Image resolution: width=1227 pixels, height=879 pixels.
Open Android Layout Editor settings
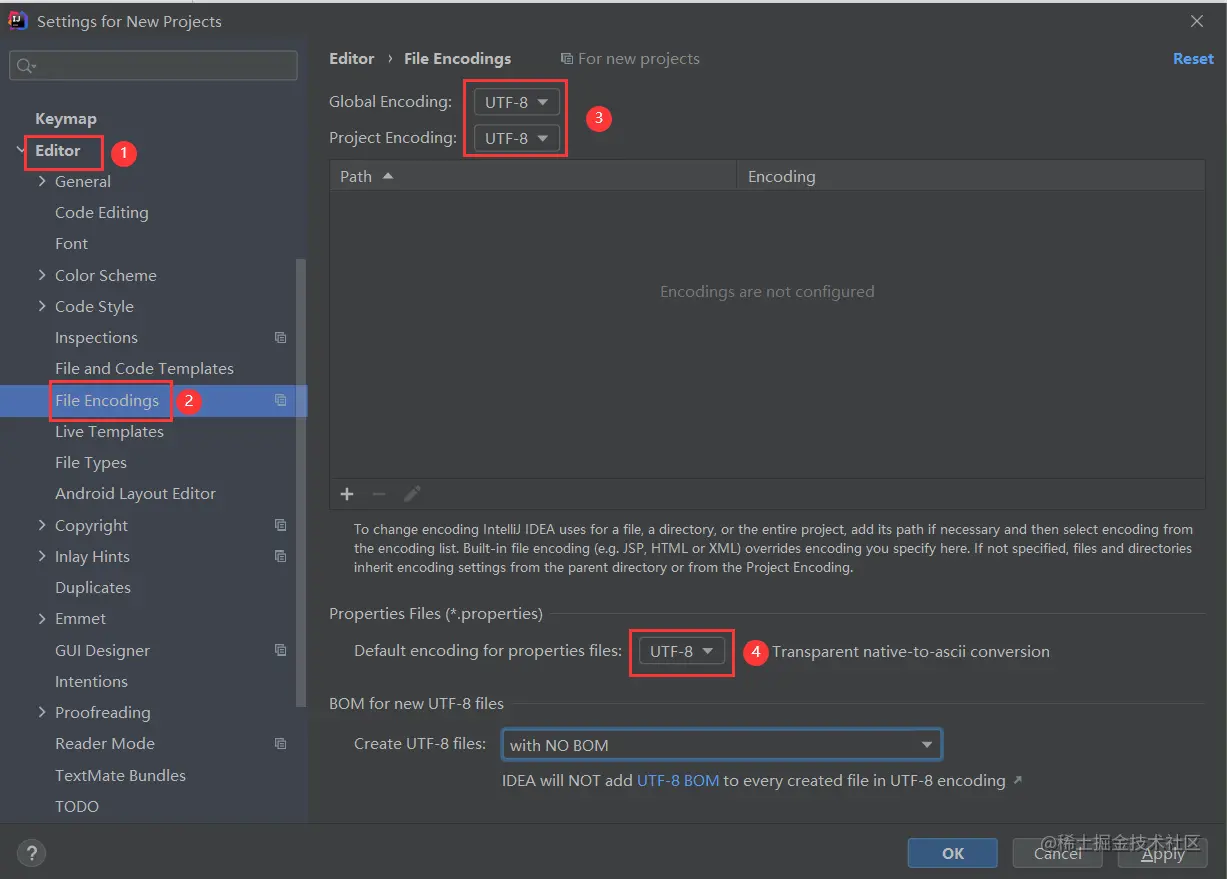click(135, 494)
